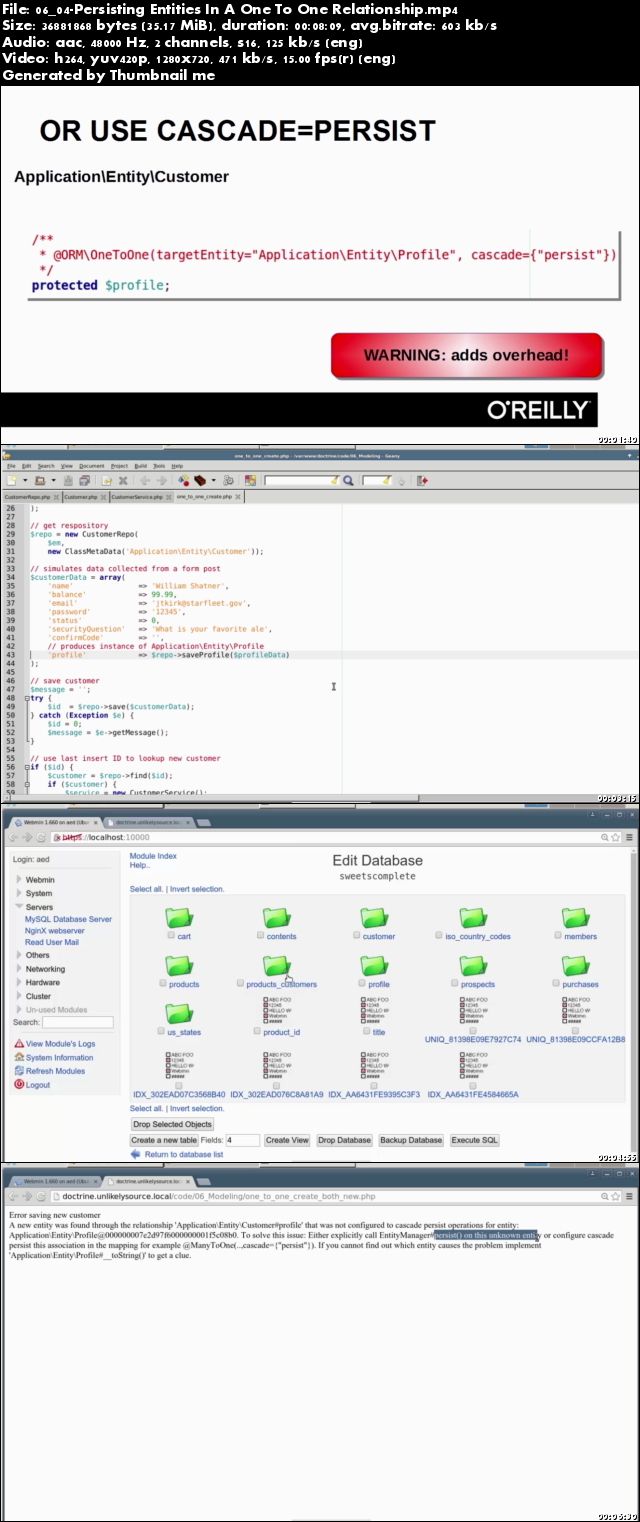Collapse the Servers sidebar category
The height and width of the screenshot is (1522, 640).
click(19, 907)
